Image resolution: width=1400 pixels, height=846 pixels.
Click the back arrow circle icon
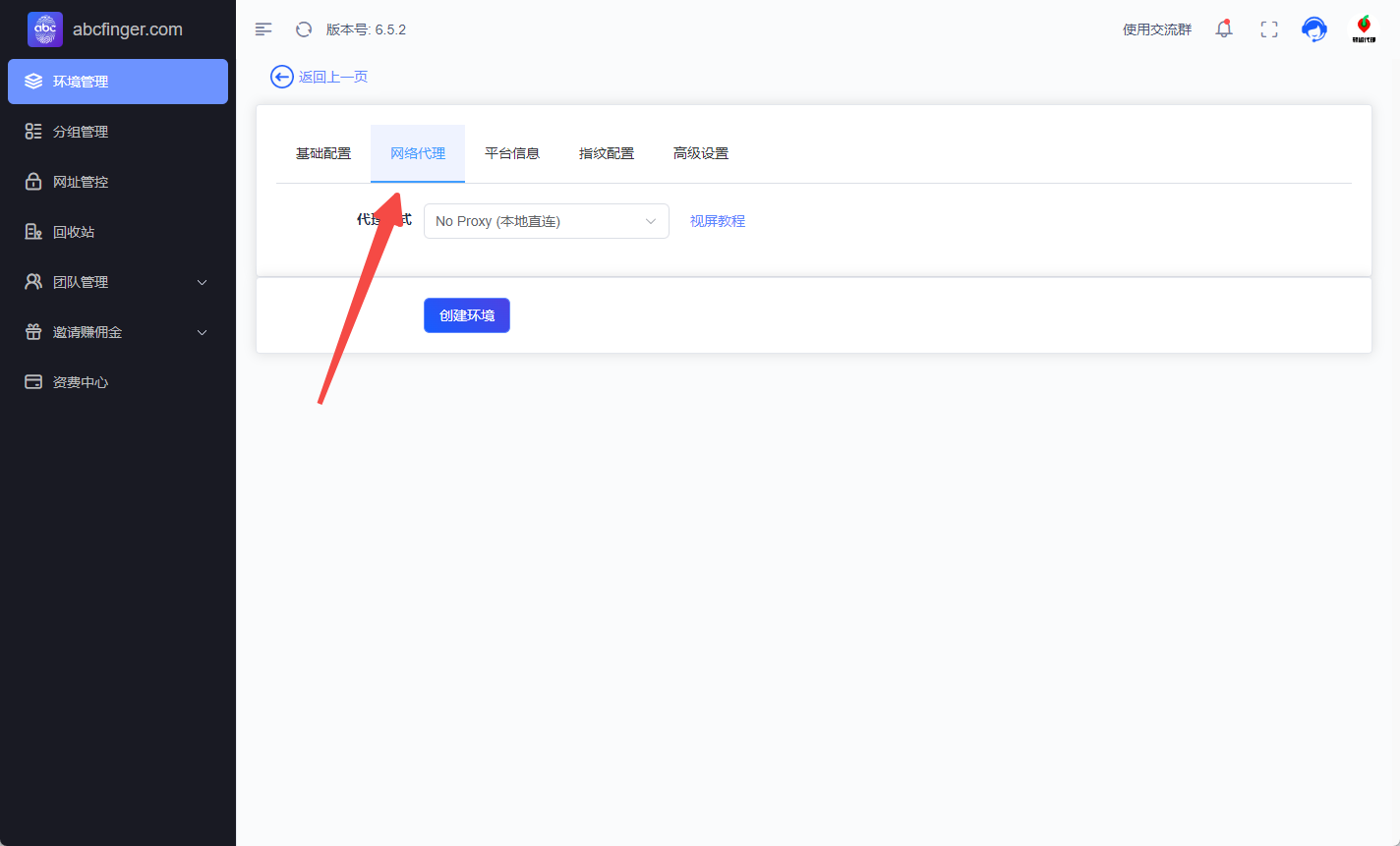[282, 77]
